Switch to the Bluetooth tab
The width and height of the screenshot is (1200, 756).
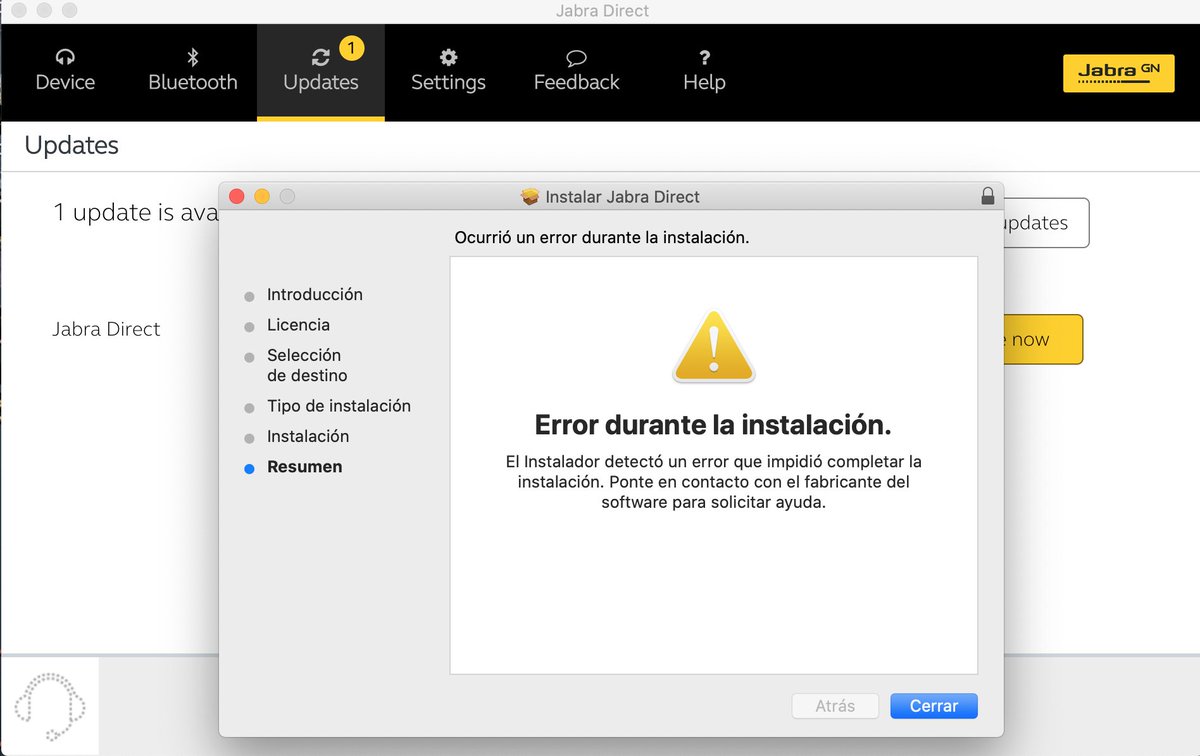click(x=193, y=72)
